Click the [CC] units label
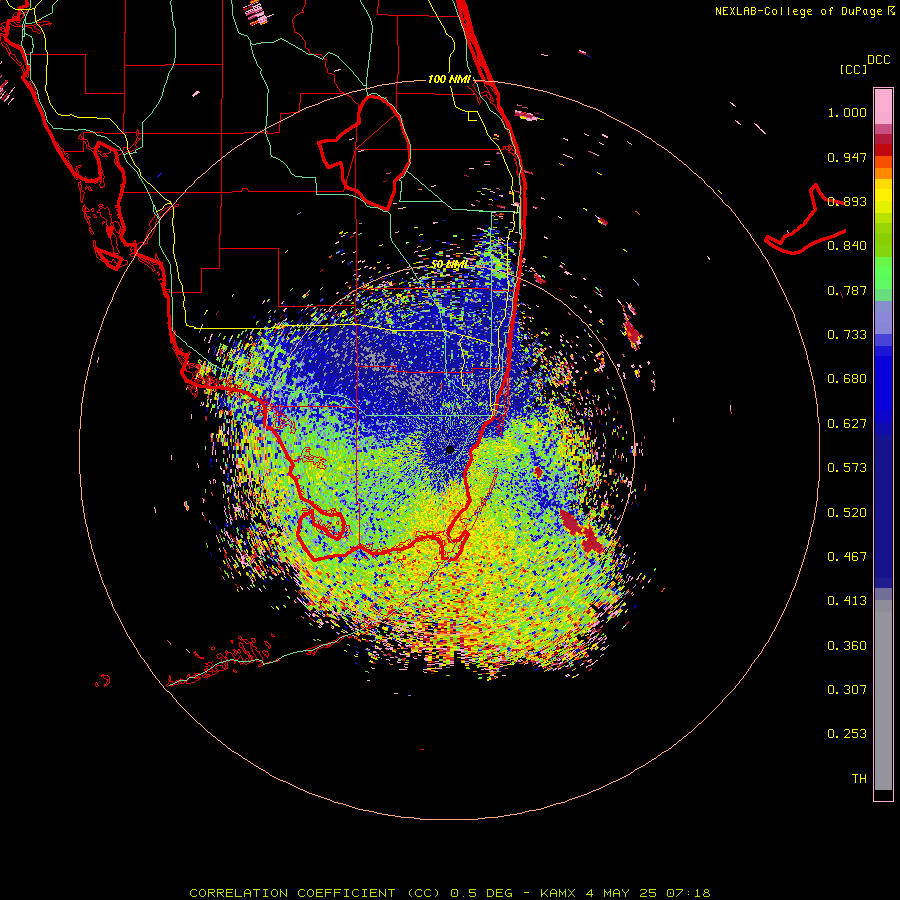 pyautogui.click(x=853, y=69)
